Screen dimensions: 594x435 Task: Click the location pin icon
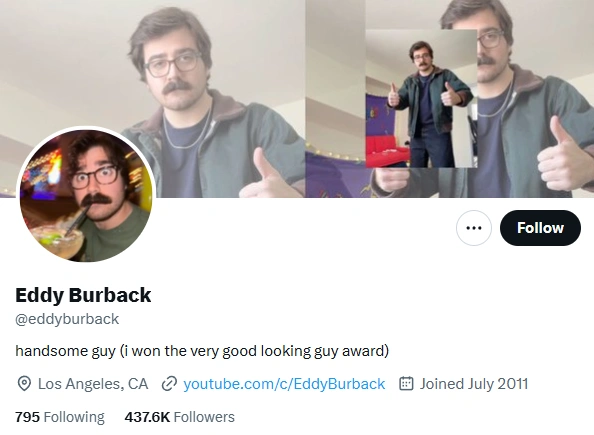(24, 384)
